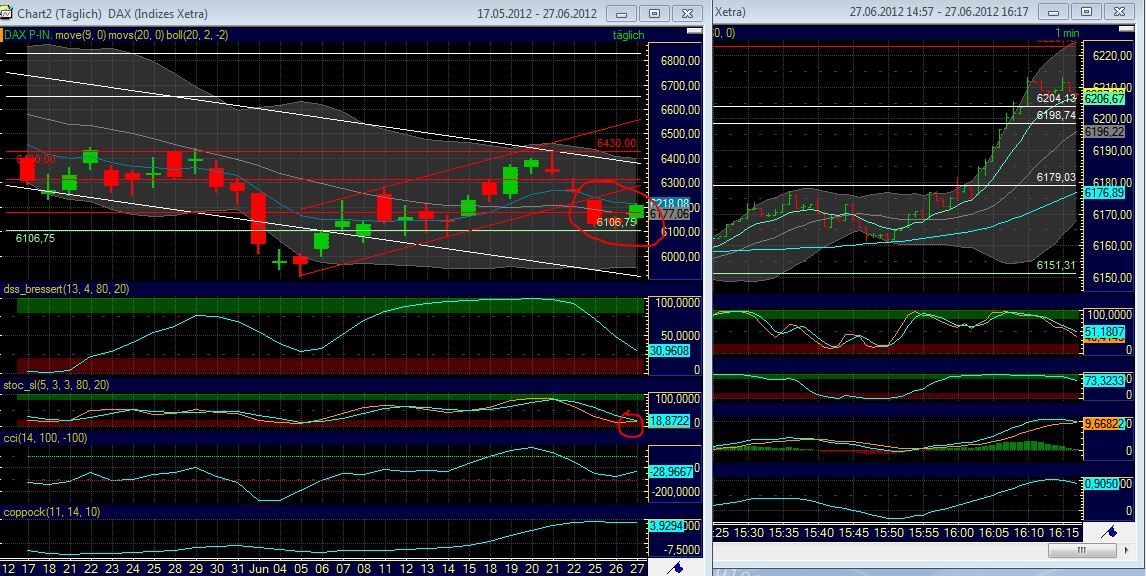Click the 6218,08 price tag on daily chart
The height and width of the screenshot is (576, 1146).
(x=669, y=202)
